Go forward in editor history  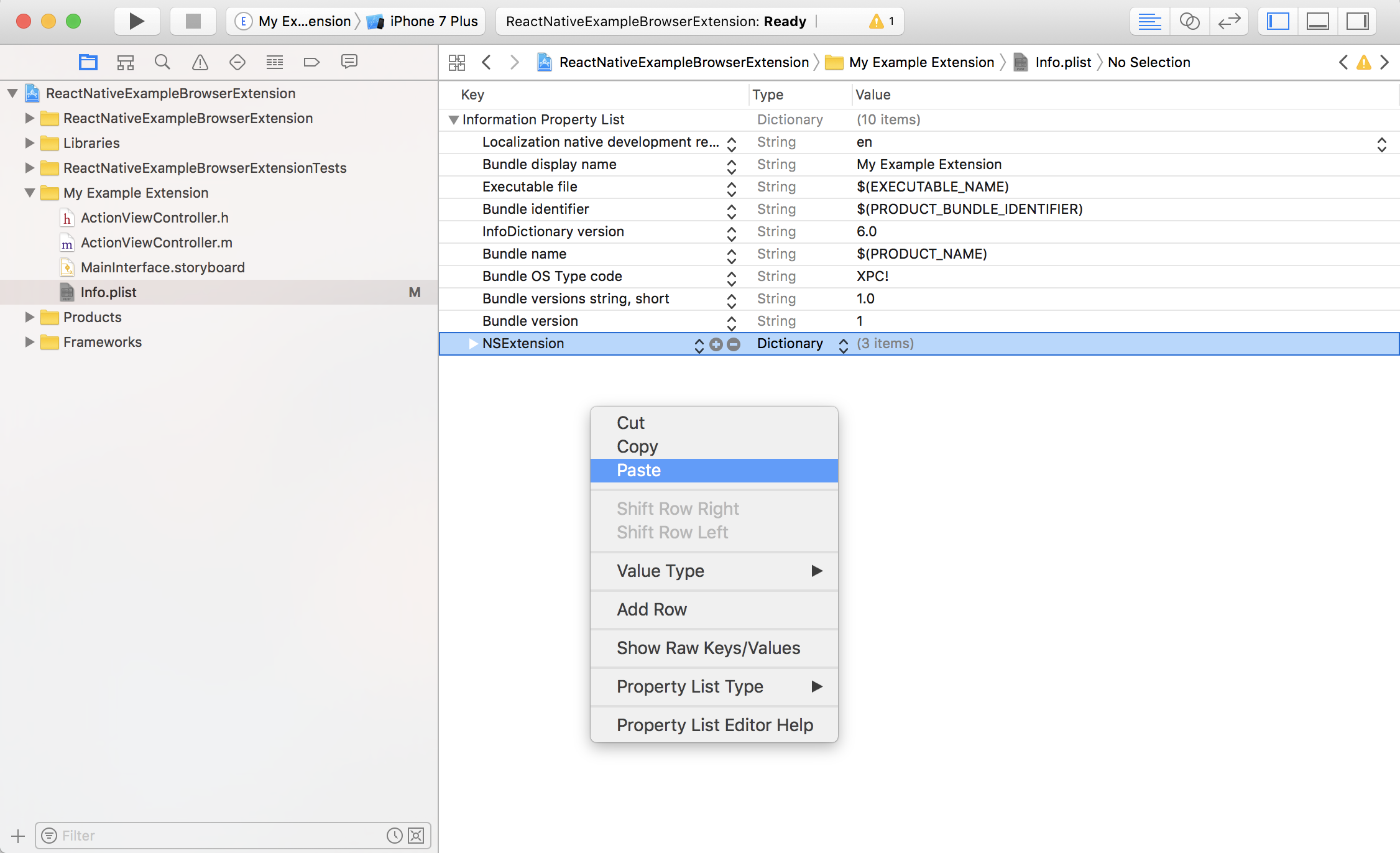pos(514,62)
